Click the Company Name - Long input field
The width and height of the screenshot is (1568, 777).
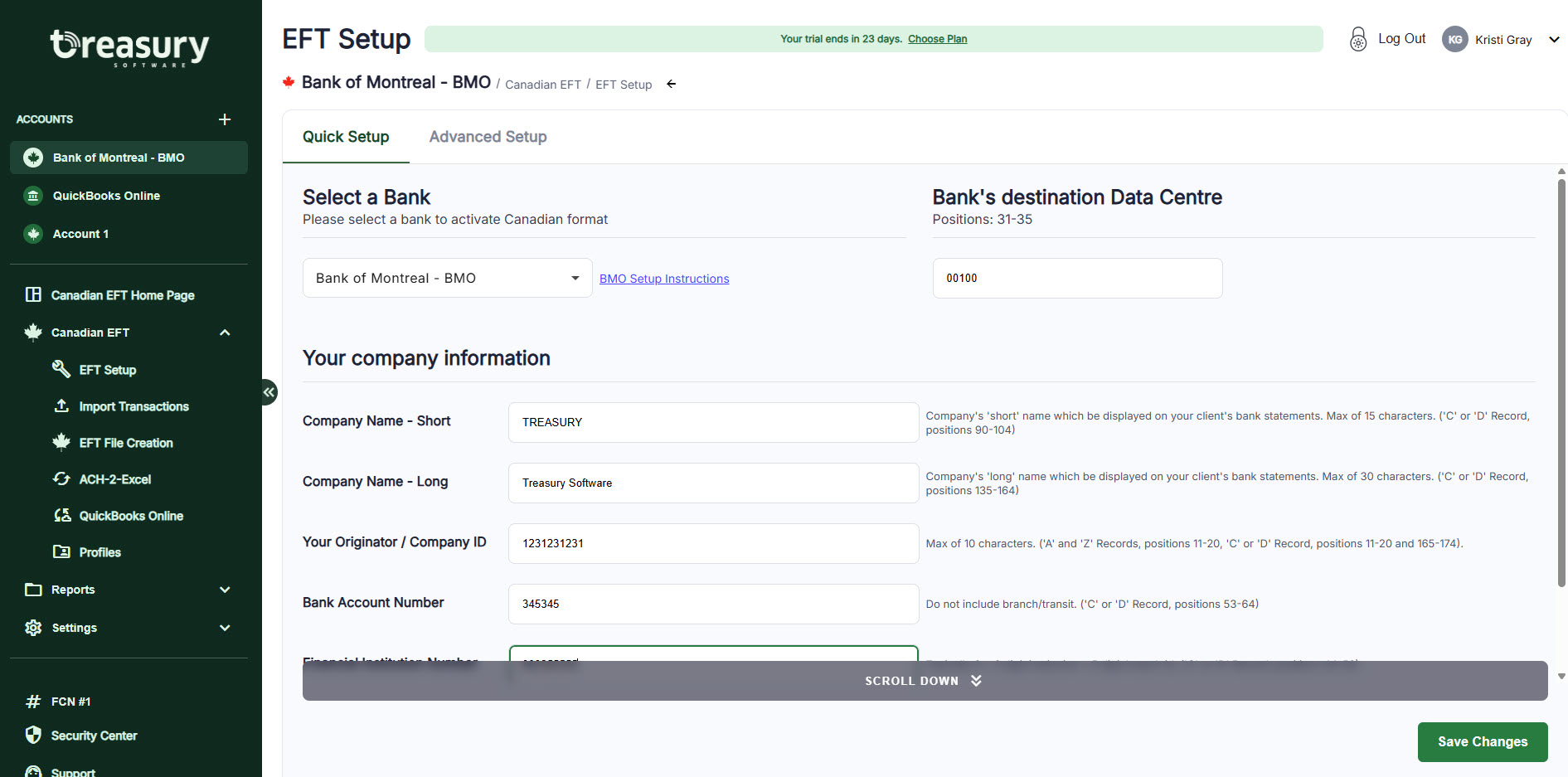click(713, 483)
